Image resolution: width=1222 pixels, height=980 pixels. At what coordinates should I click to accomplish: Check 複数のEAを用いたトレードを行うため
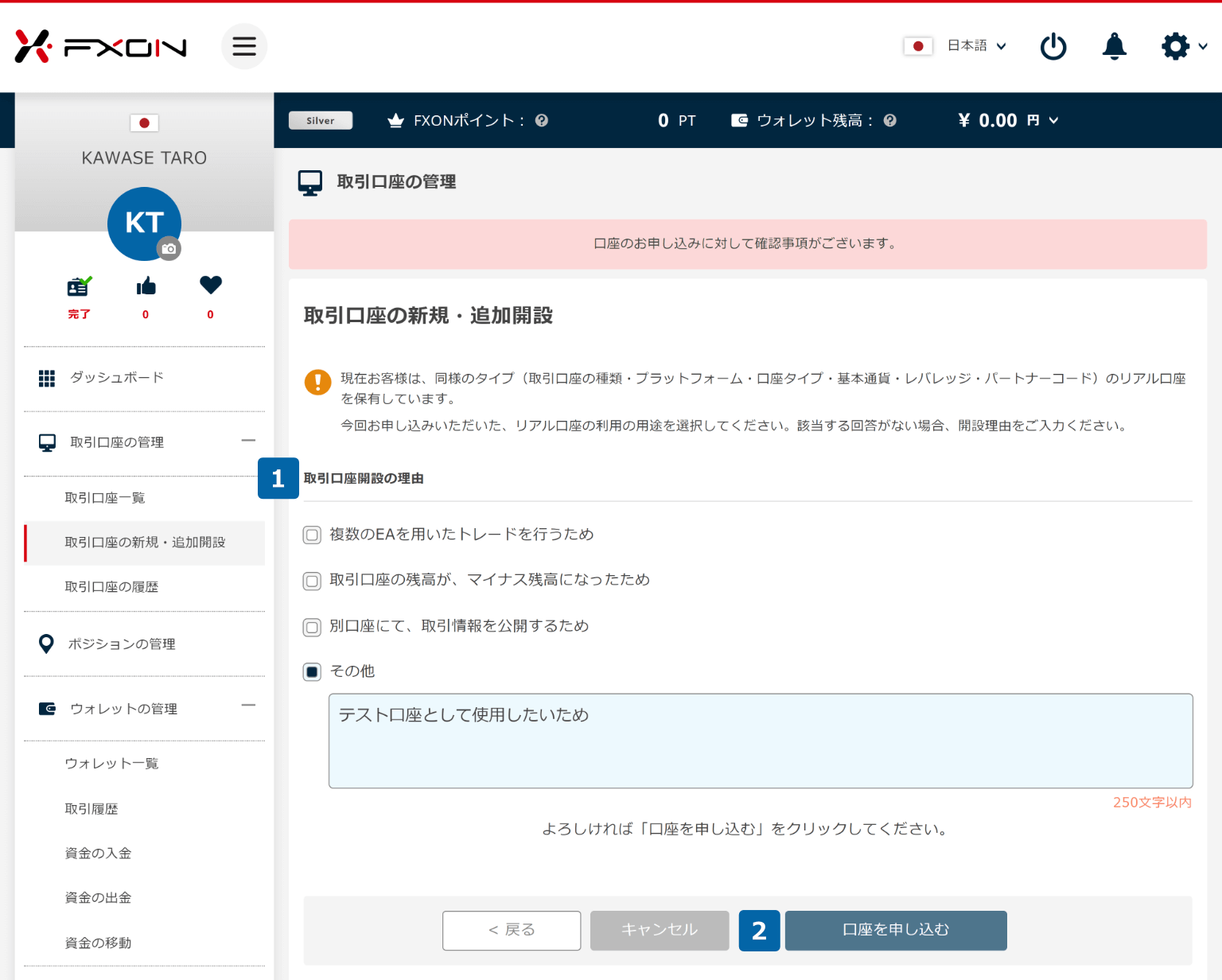click(312, 535)
